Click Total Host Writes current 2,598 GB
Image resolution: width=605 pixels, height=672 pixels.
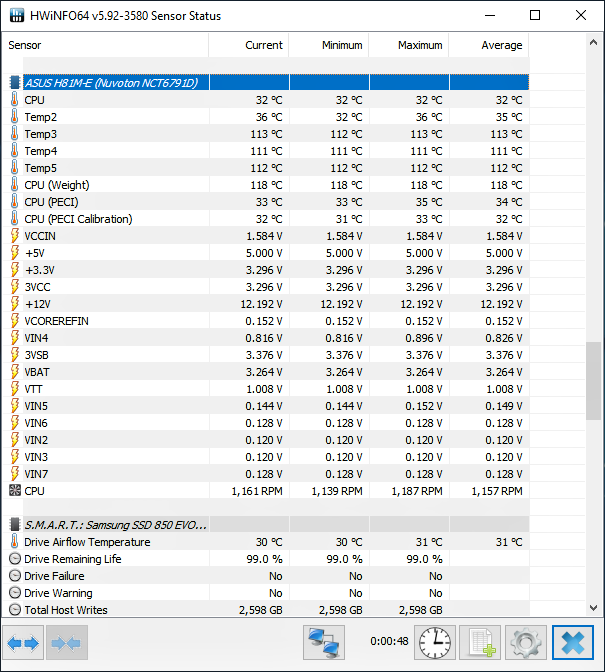[261, 610]
